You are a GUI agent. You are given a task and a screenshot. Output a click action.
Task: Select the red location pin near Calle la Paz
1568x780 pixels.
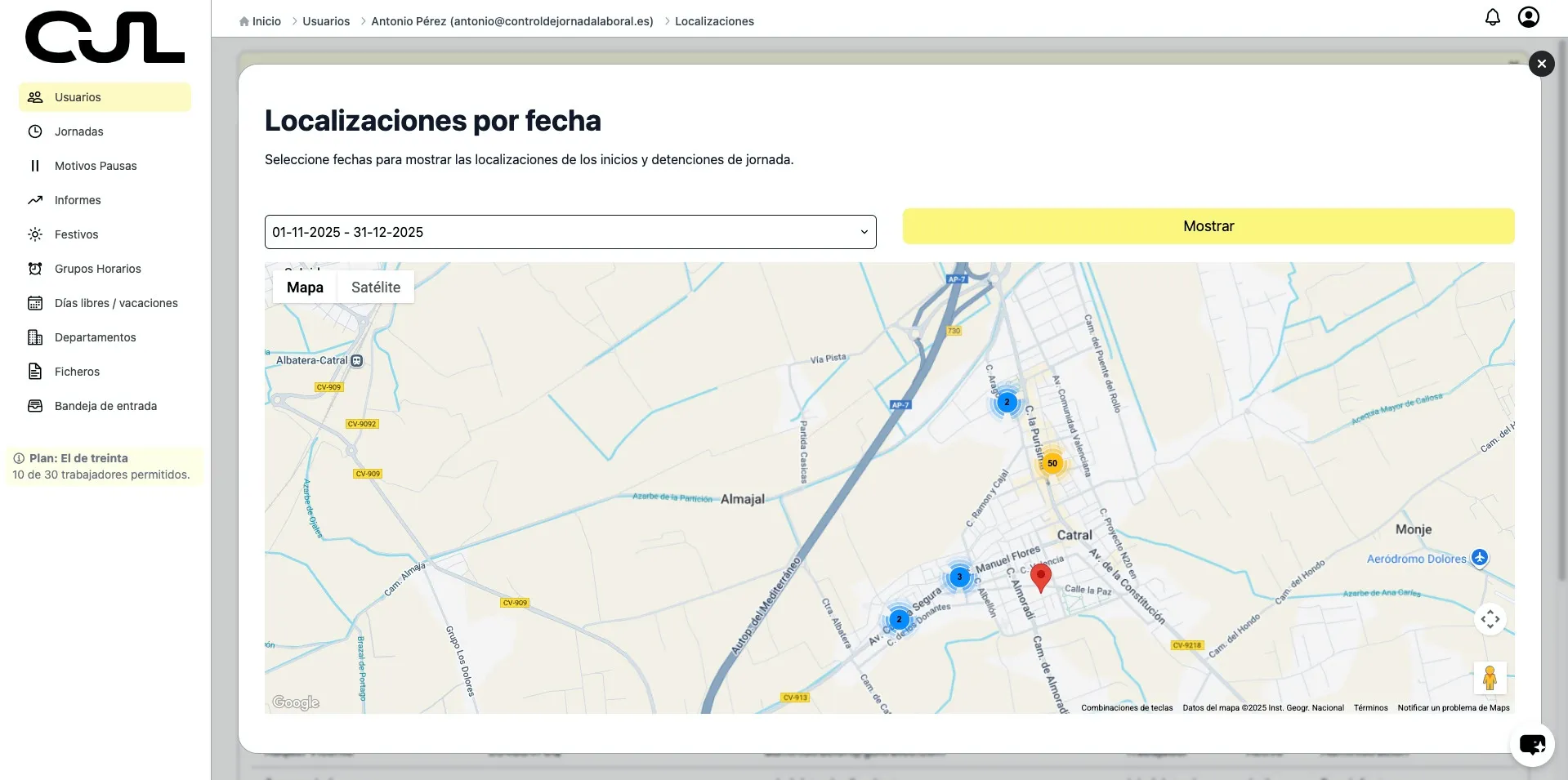[1040, 578]
